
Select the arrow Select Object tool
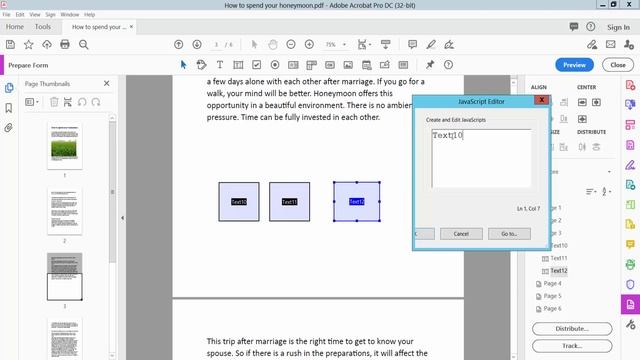183,65
